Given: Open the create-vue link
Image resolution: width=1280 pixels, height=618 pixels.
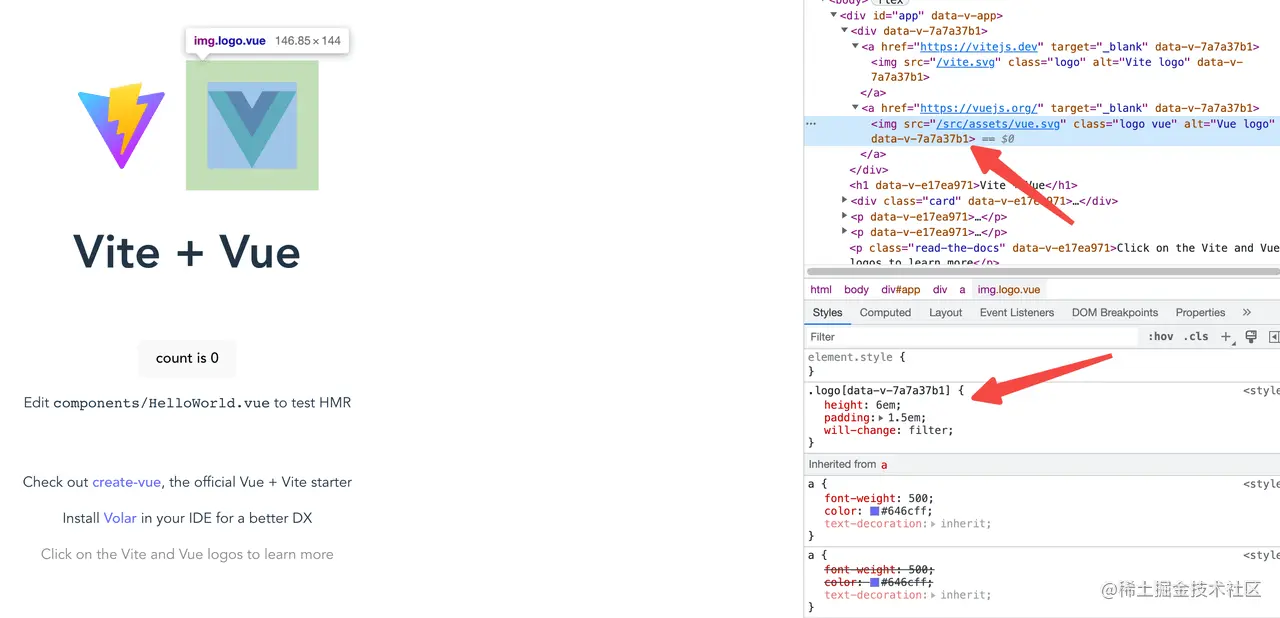Looking at the screenshot, I should click(x=127, y=482).
